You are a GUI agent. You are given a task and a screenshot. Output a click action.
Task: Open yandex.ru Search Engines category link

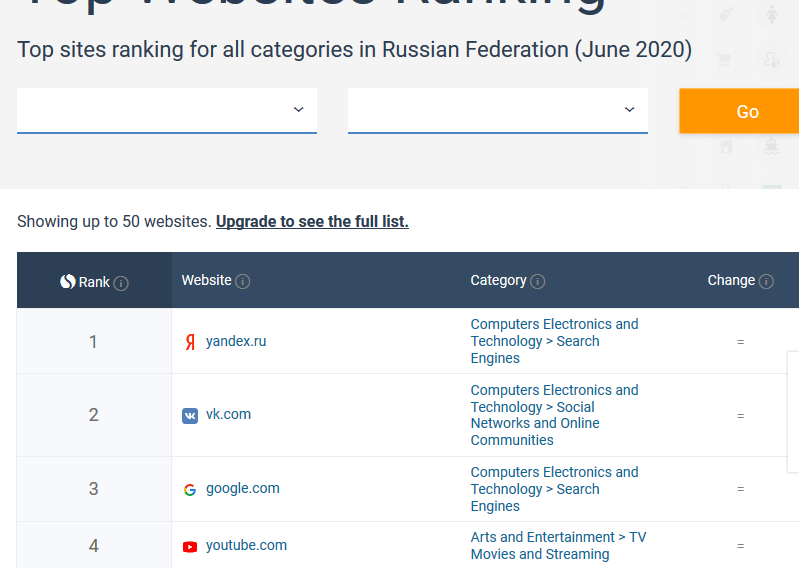tap(554, 341)
